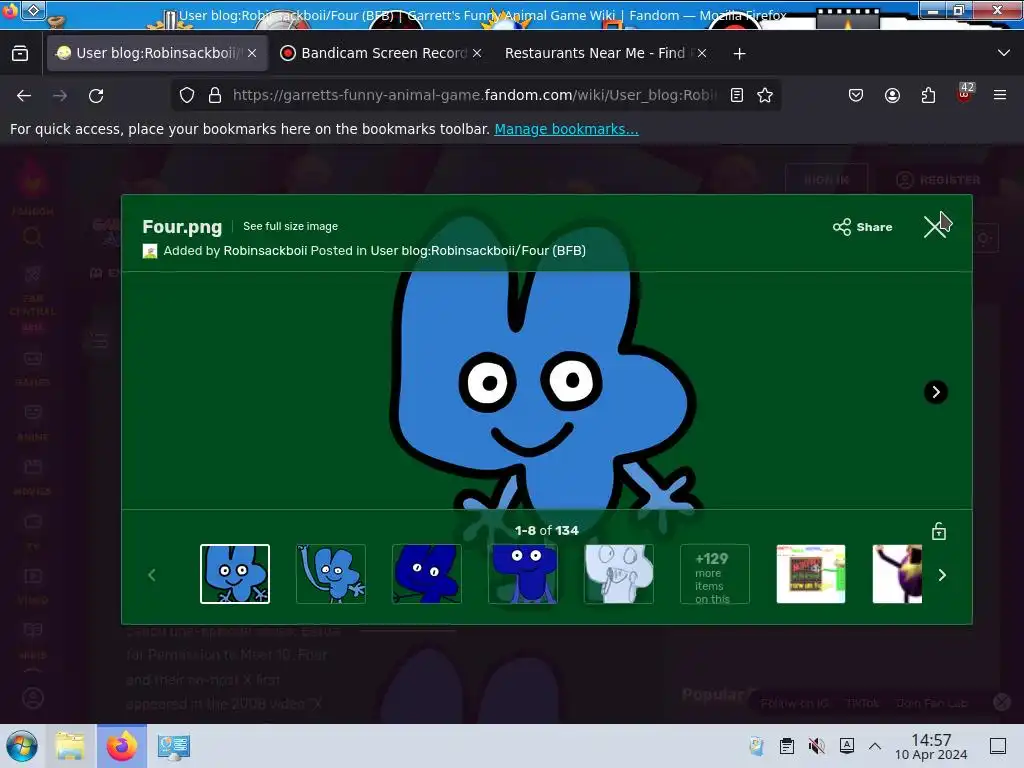Switch to User blog:Robinsackboii tab
This screenshot has width=1024, height=768.
pyautogui.click(x=157, y=53)
